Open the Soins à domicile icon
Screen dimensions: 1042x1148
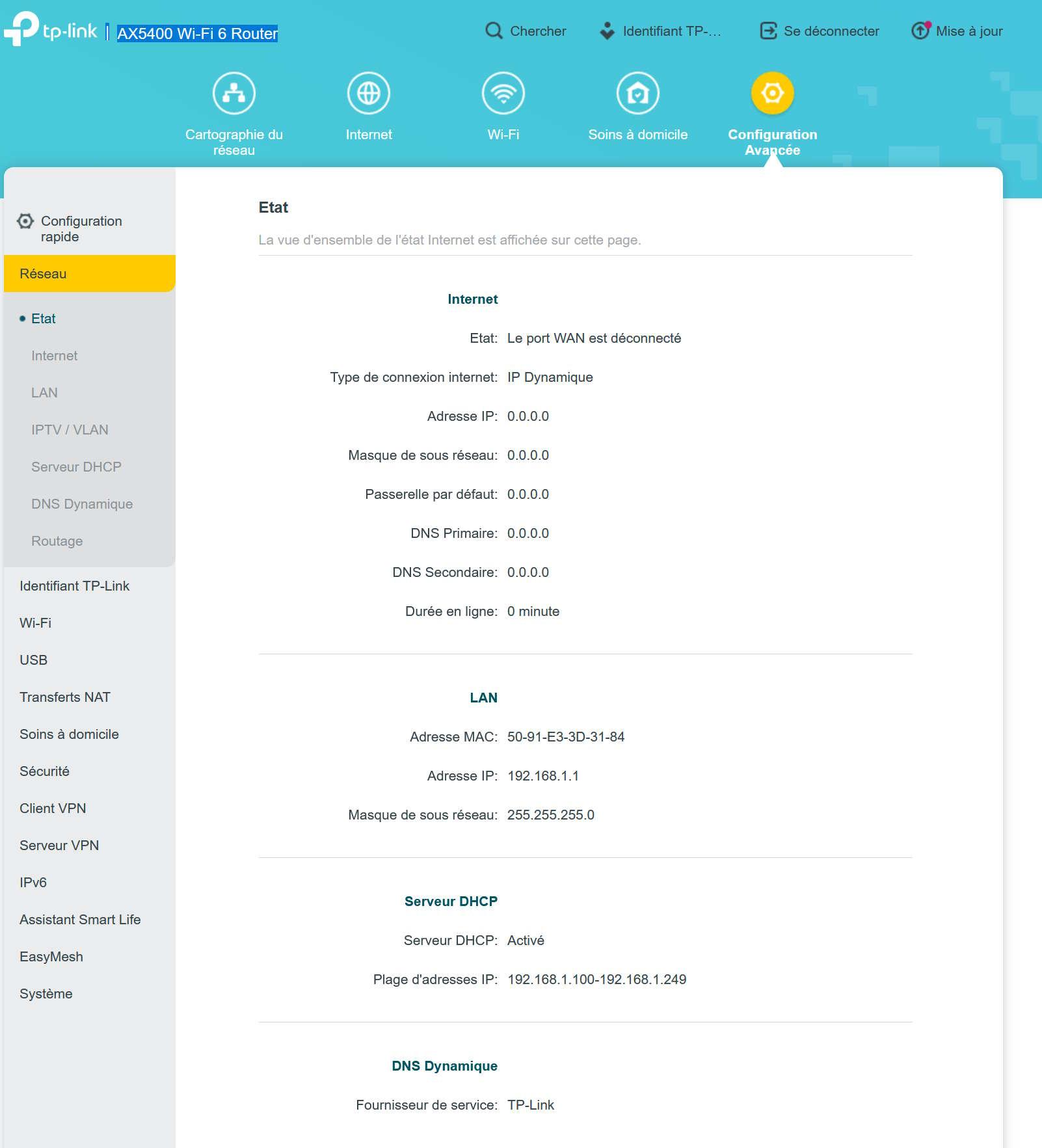point(637,94)
